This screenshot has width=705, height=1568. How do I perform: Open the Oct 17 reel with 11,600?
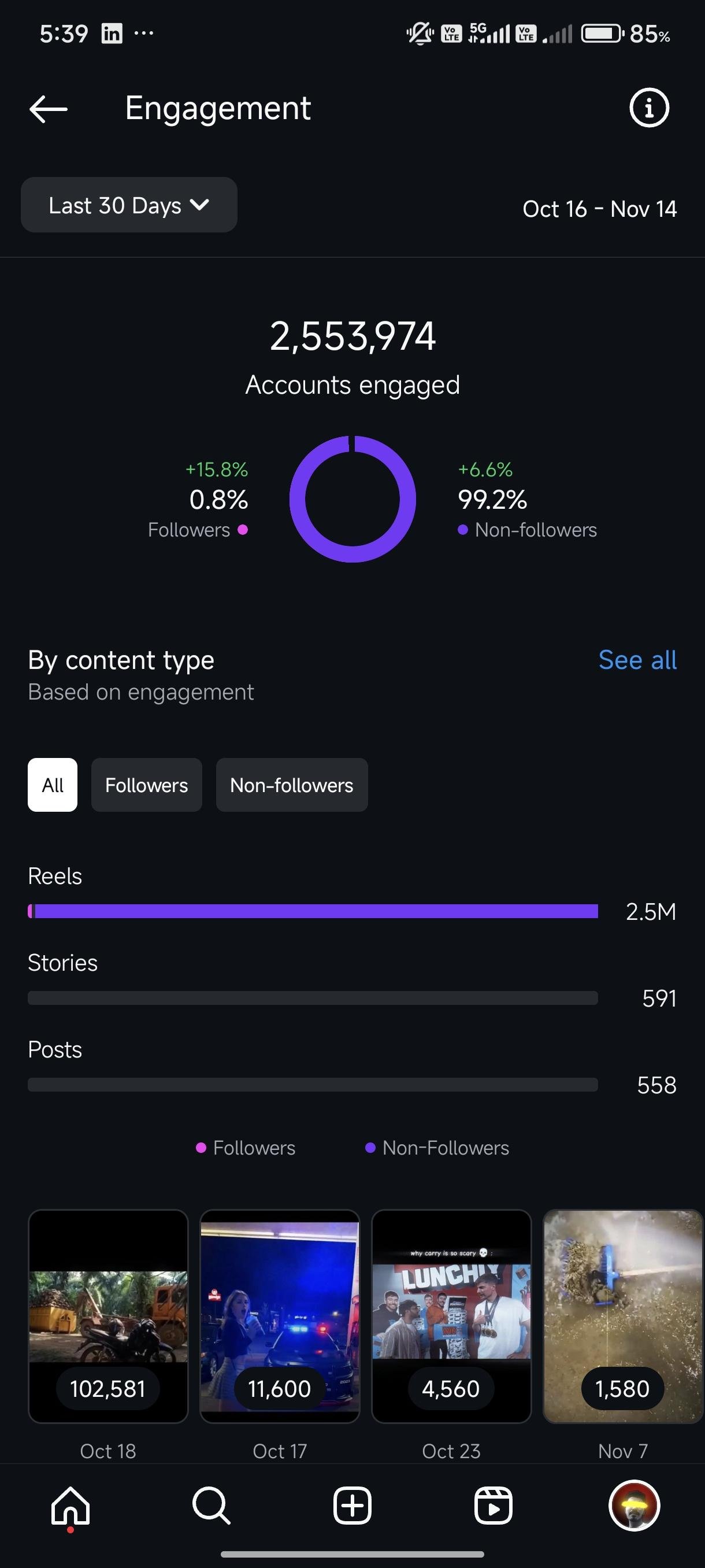[280, 1316]
